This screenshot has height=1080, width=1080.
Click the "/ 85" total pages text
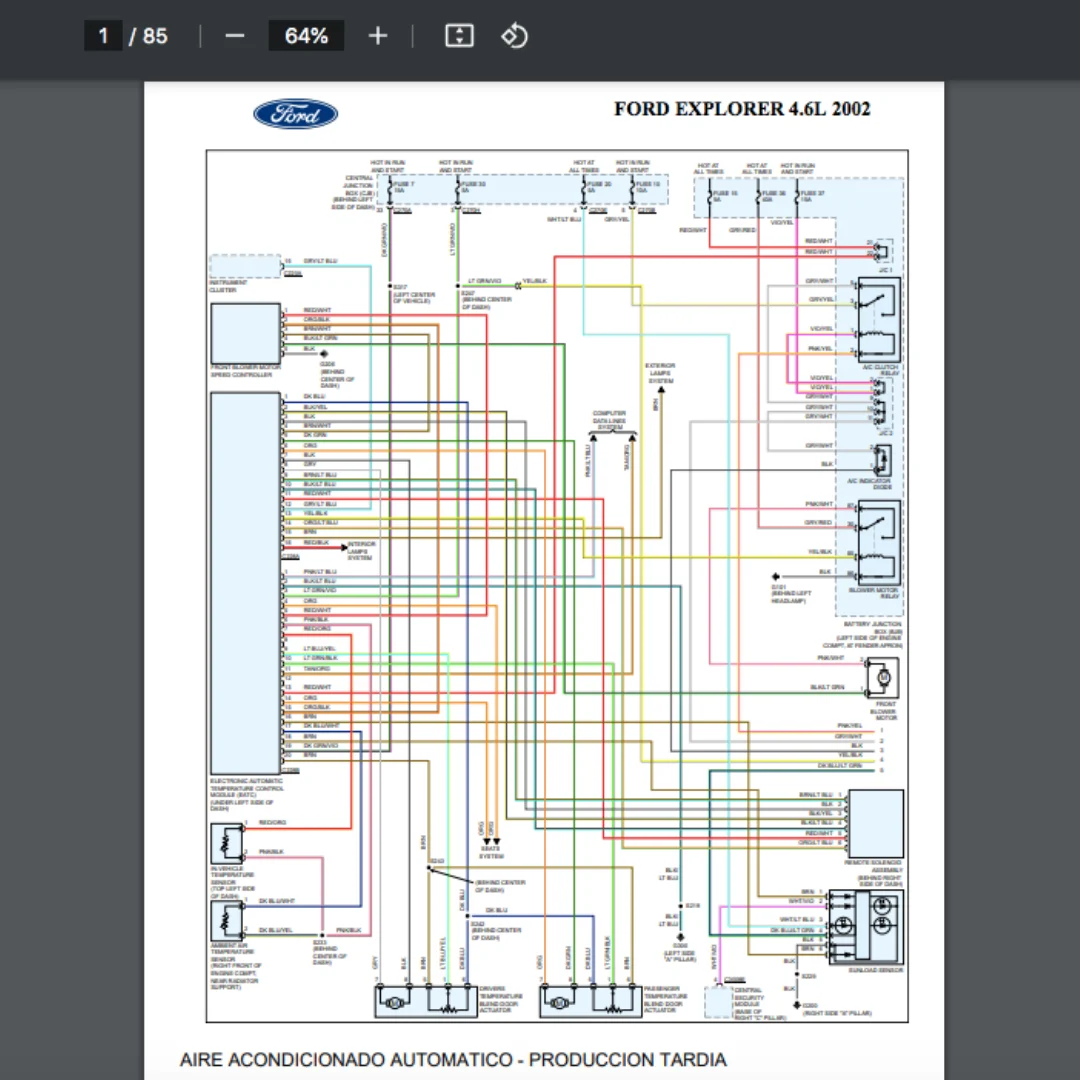pos(149,36)
